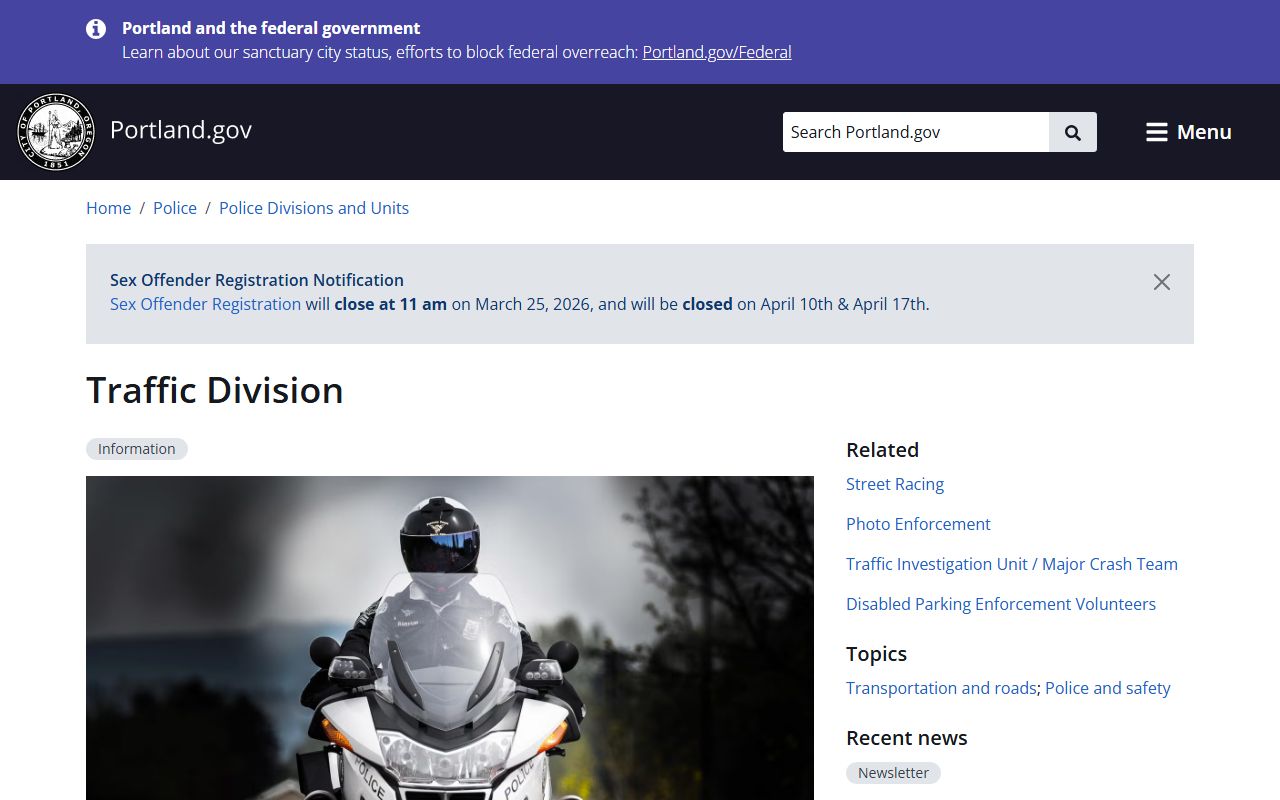
Task: Click the info icon in the banner
Action: (x=96, y=29)
